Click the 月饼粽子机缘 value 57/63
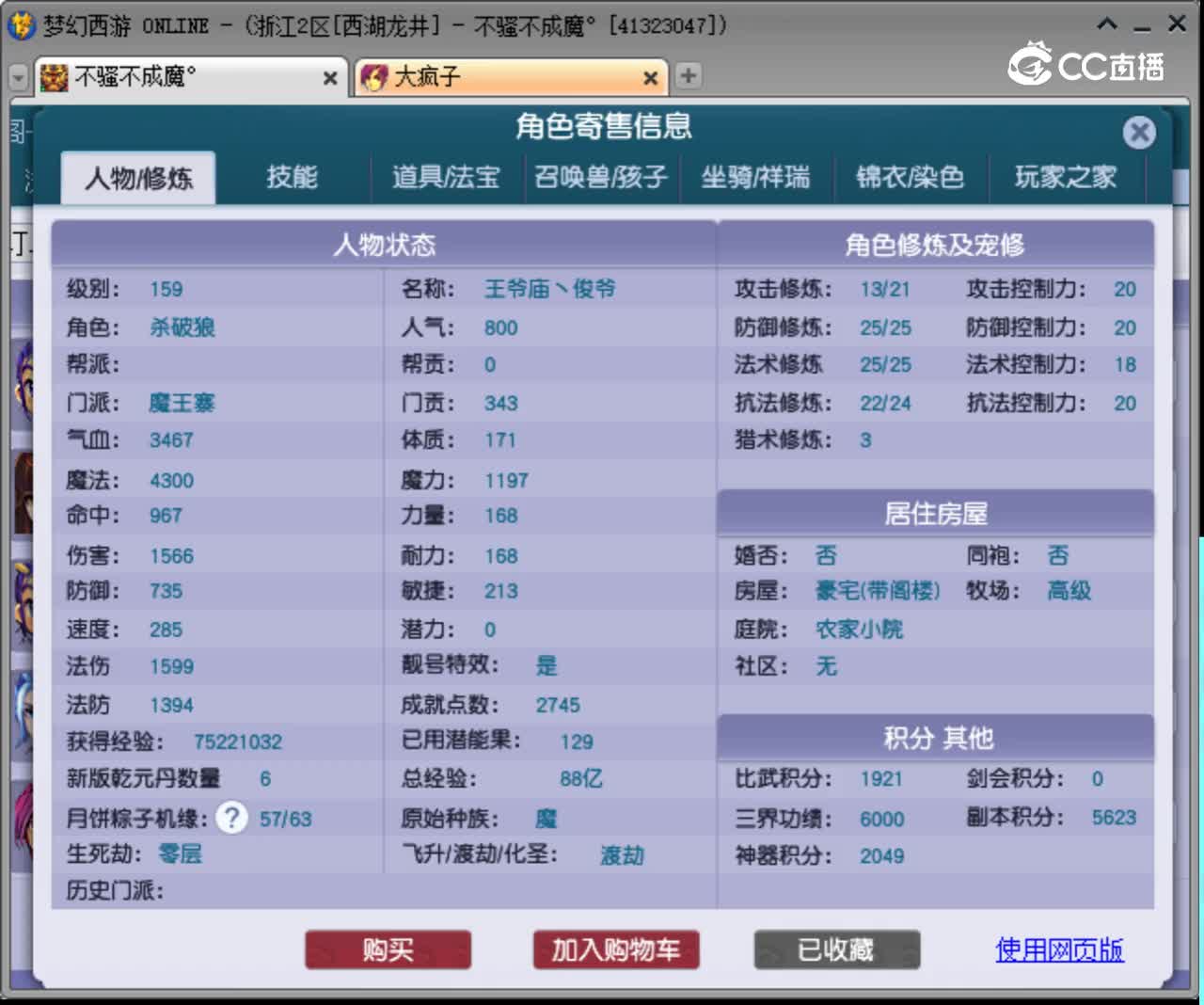The image size is (1204, 1005). click(286, 819)
